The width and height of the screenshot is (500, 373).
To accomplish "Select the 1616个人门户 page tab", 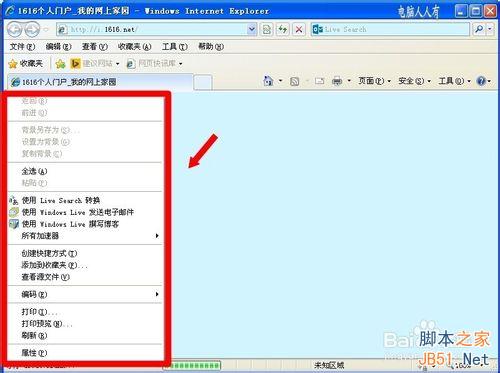I will (100, 82).
